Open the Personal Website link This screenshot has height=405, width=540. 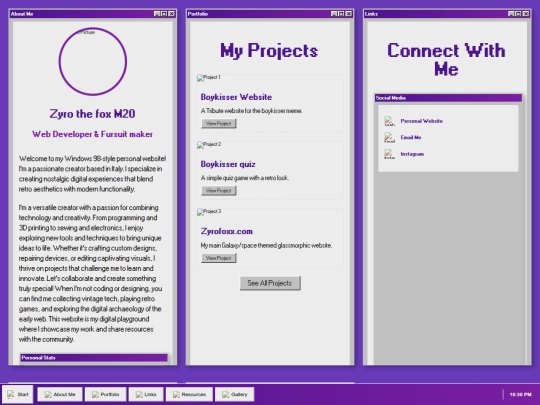(x=422, y=121)
